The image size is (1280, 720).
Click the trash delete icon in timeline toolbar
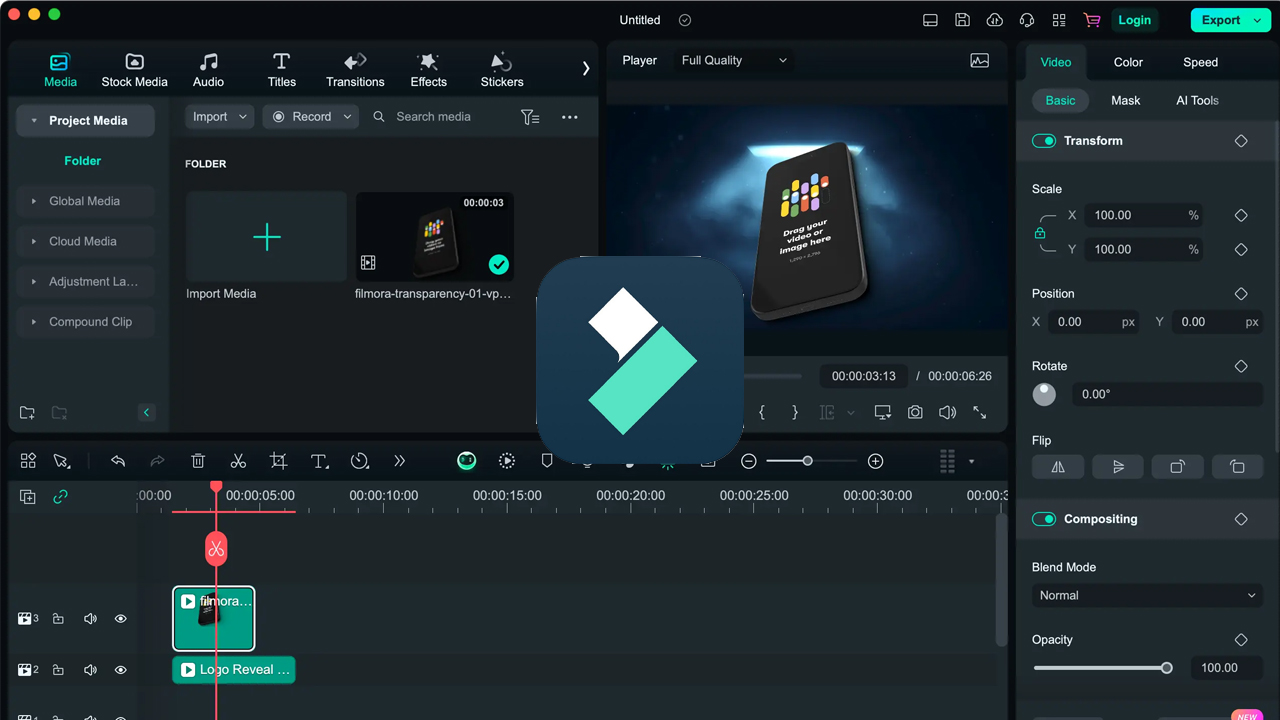point(198,461)
